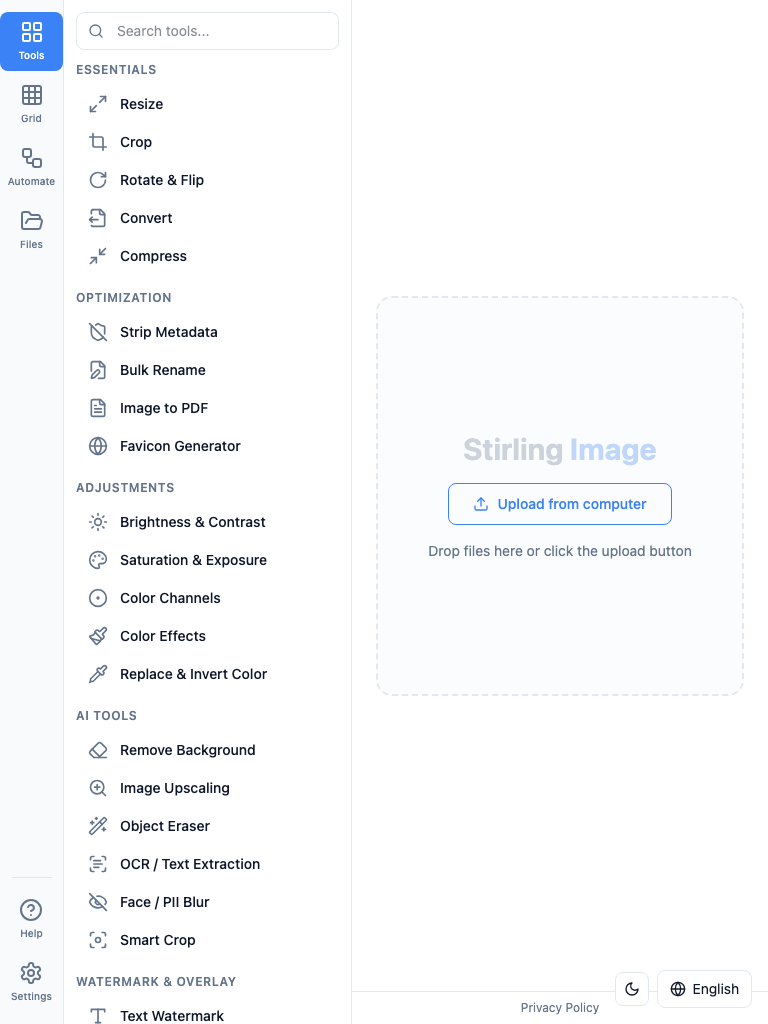This screenshot has width=768, height=1024.
Task: Click the Remove Background eraser icon
Action: pos(98,750)
